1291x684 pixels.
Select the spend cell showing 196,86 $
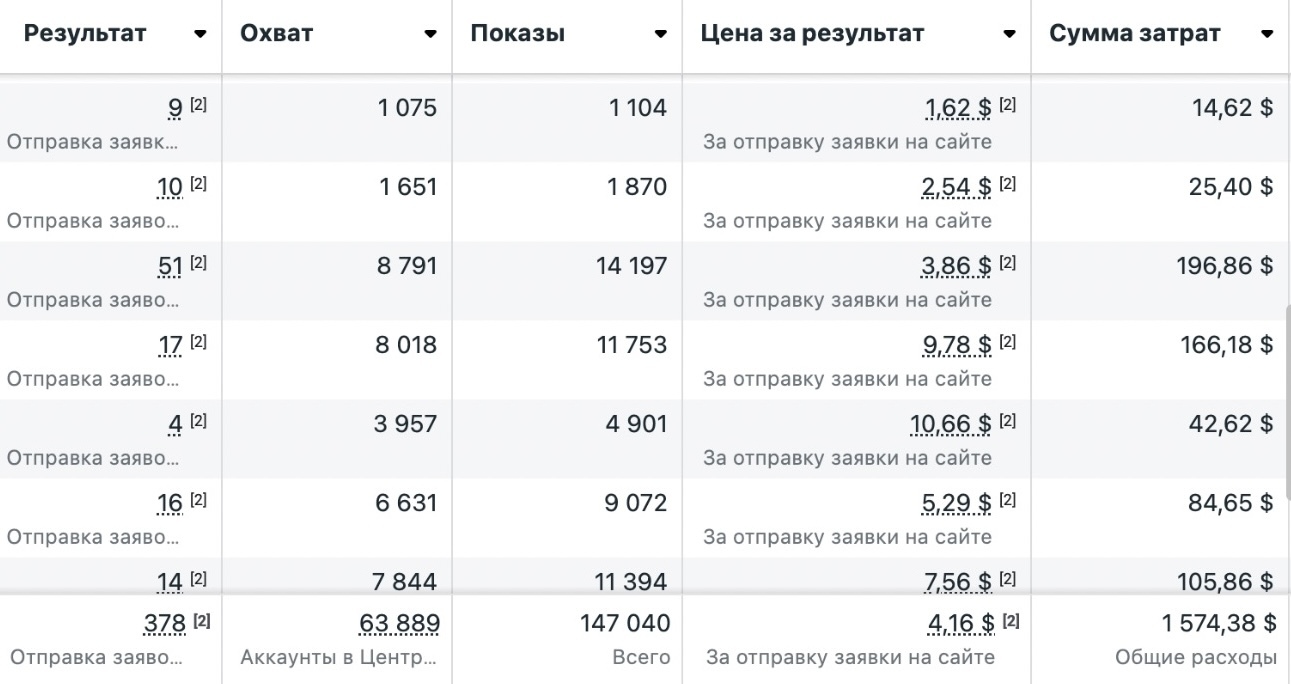coord(1230,266)
